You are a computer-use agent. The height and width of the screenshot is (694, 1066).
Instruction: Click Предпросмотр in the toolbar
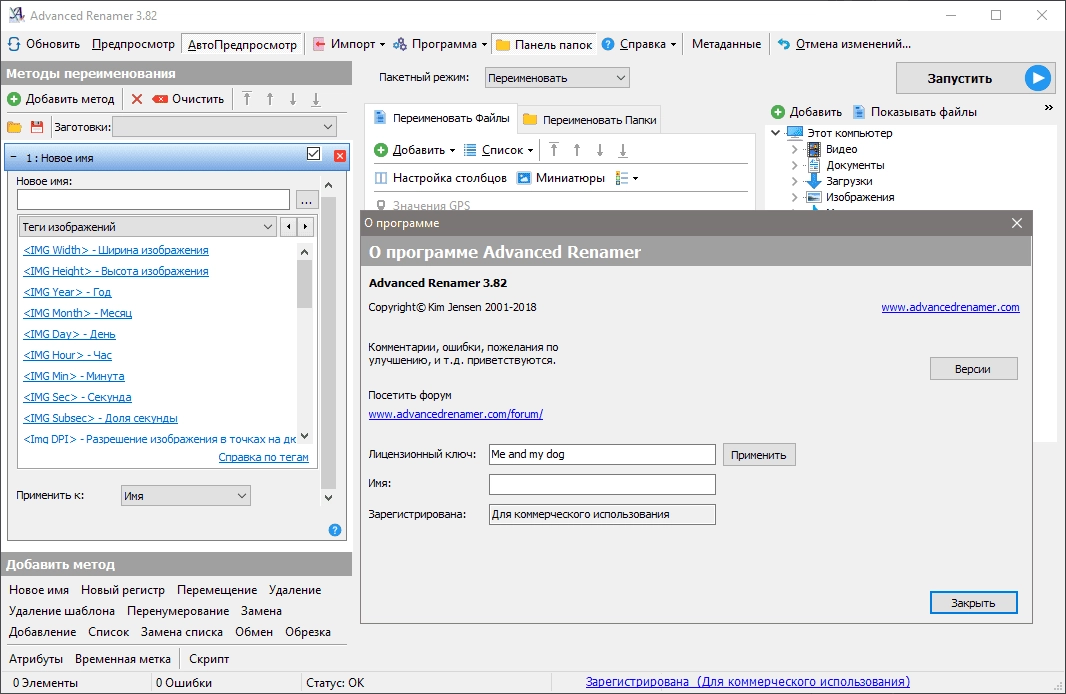pyautogui.click(x=133, y=44)
